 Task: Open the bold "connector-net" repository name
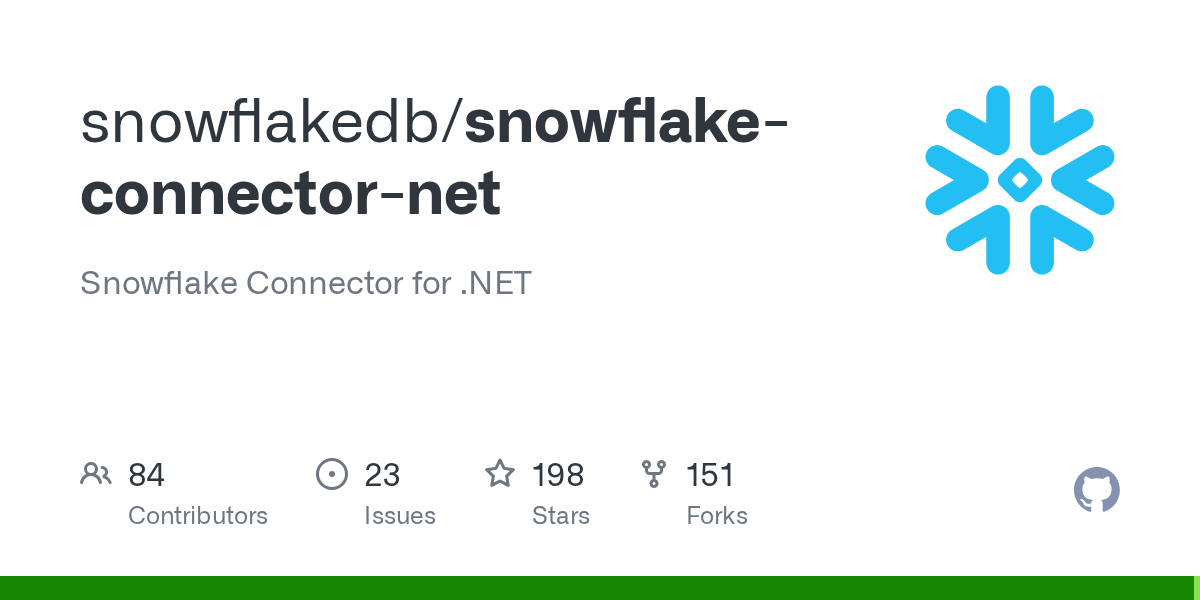click(x=290, y=194)
